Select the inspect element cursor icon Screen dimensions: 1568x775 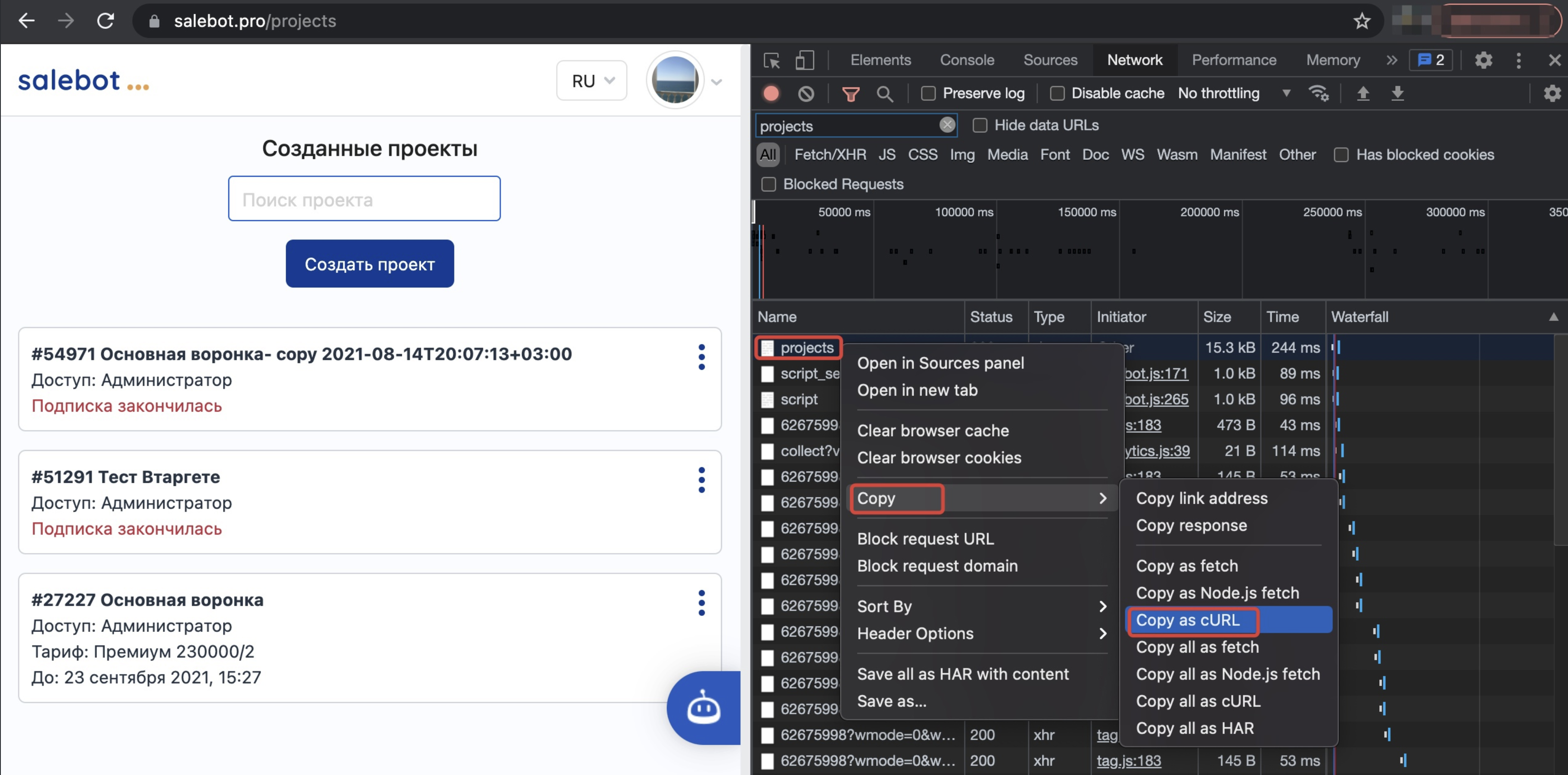coord(772,60)
